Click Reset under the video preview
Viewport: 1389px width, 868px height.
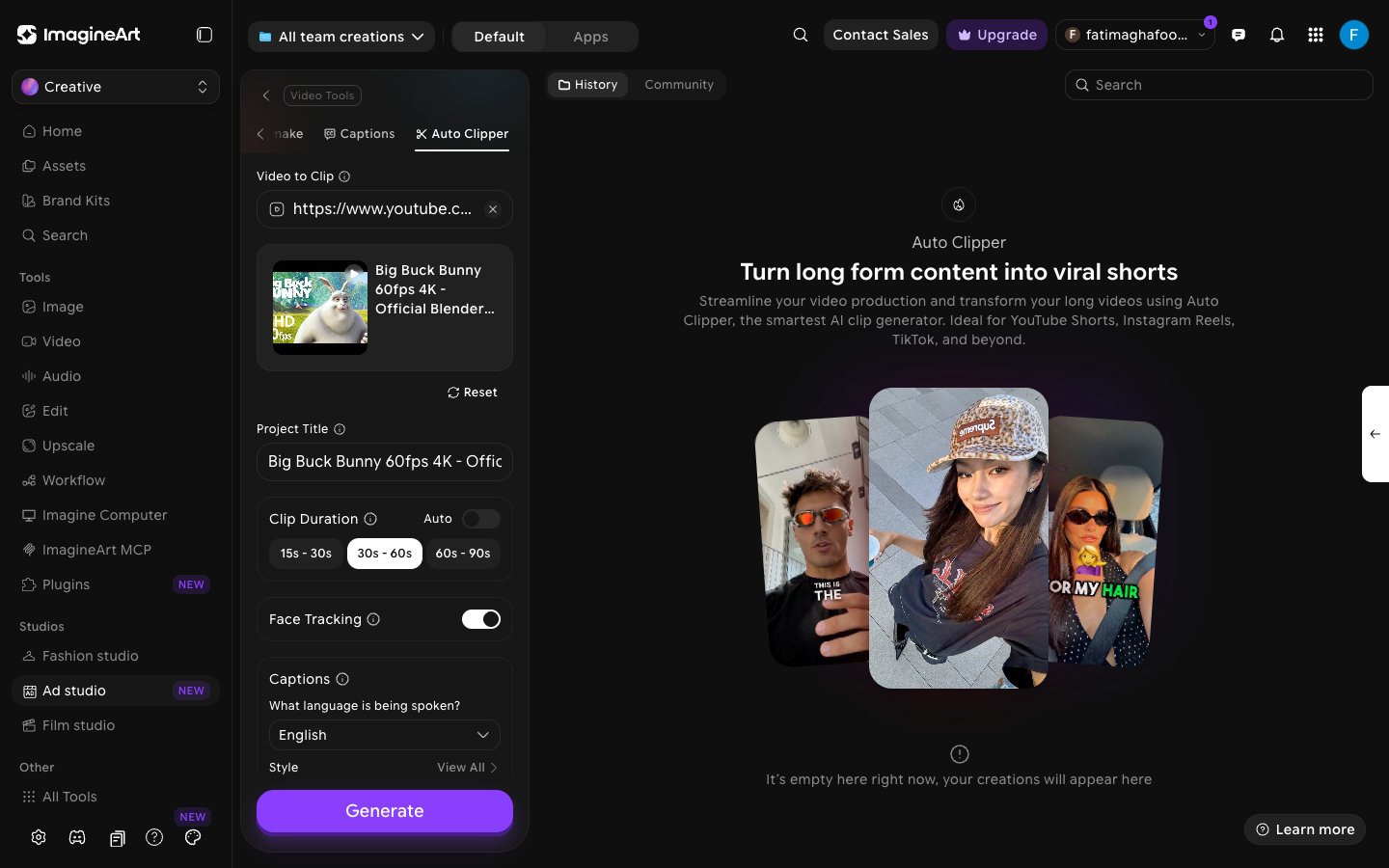tap(473, 393)
